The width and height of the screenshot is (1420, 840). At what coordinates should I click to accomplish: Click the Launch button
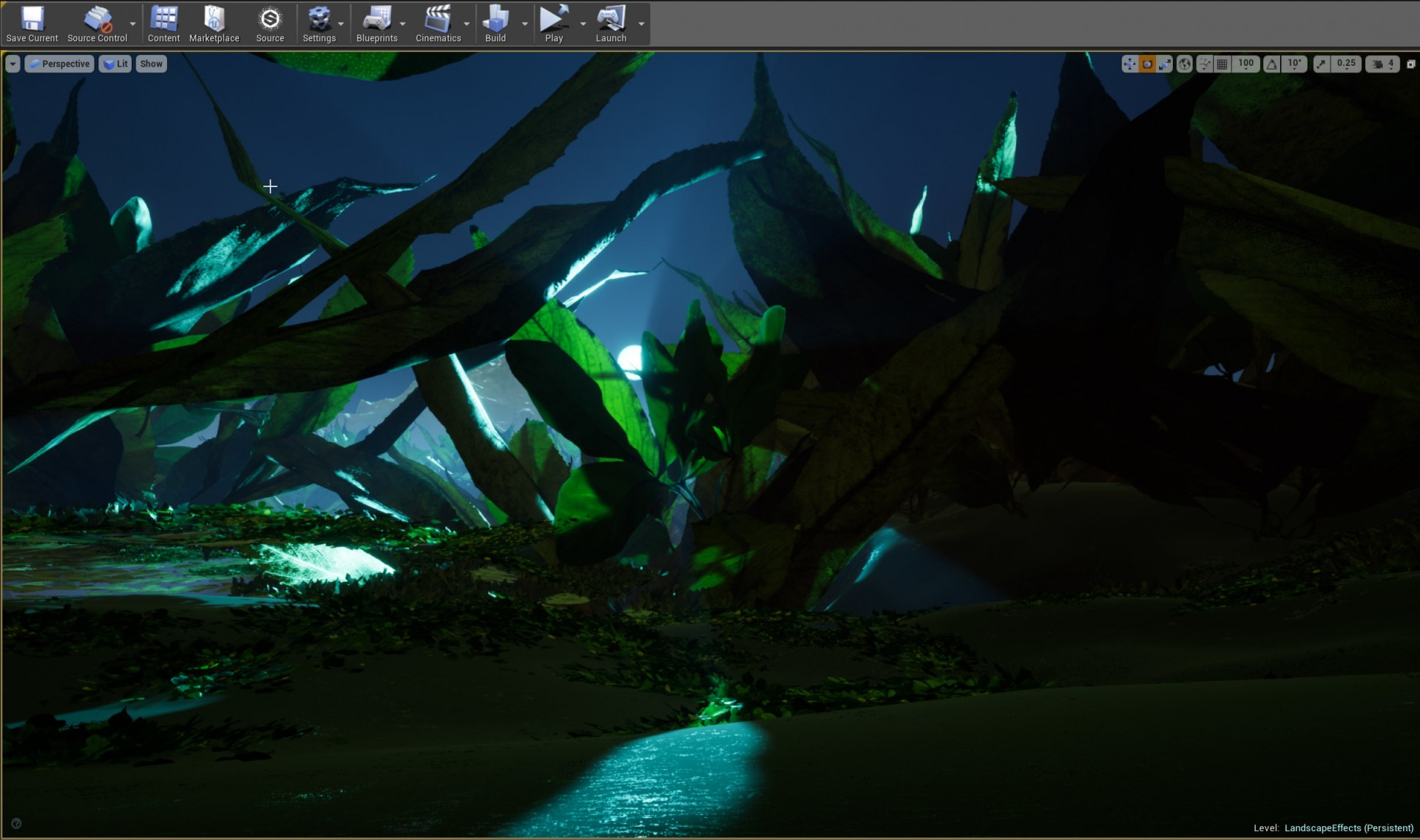[611, 24]
